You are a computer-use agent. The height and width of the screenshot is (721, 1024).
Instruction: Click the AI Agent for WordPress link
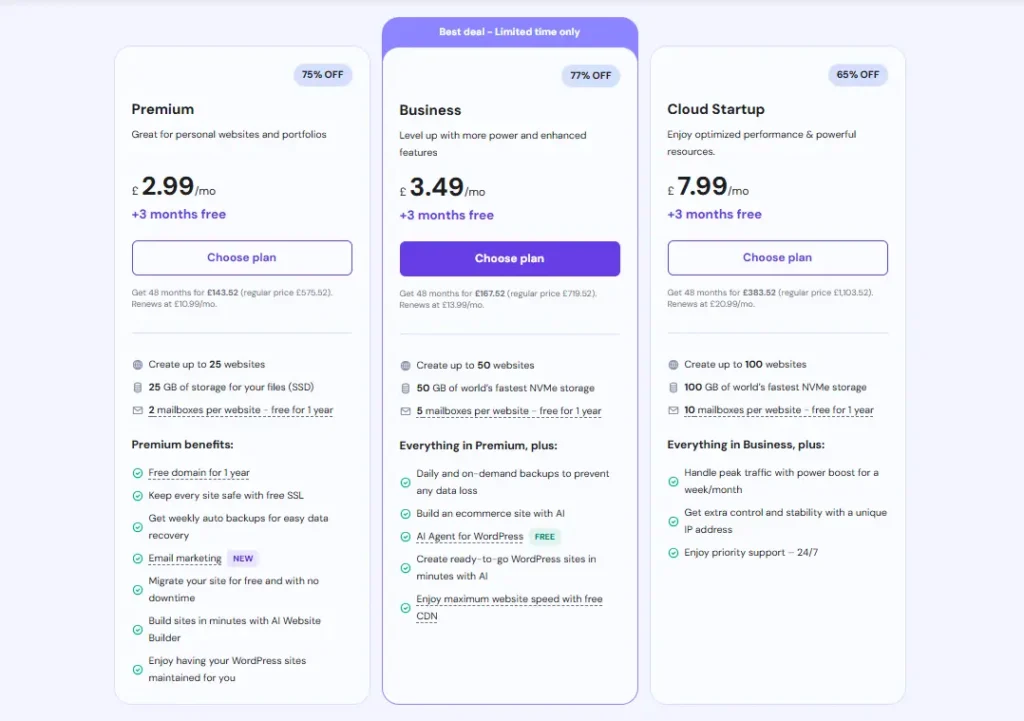(x=470, y=537)
